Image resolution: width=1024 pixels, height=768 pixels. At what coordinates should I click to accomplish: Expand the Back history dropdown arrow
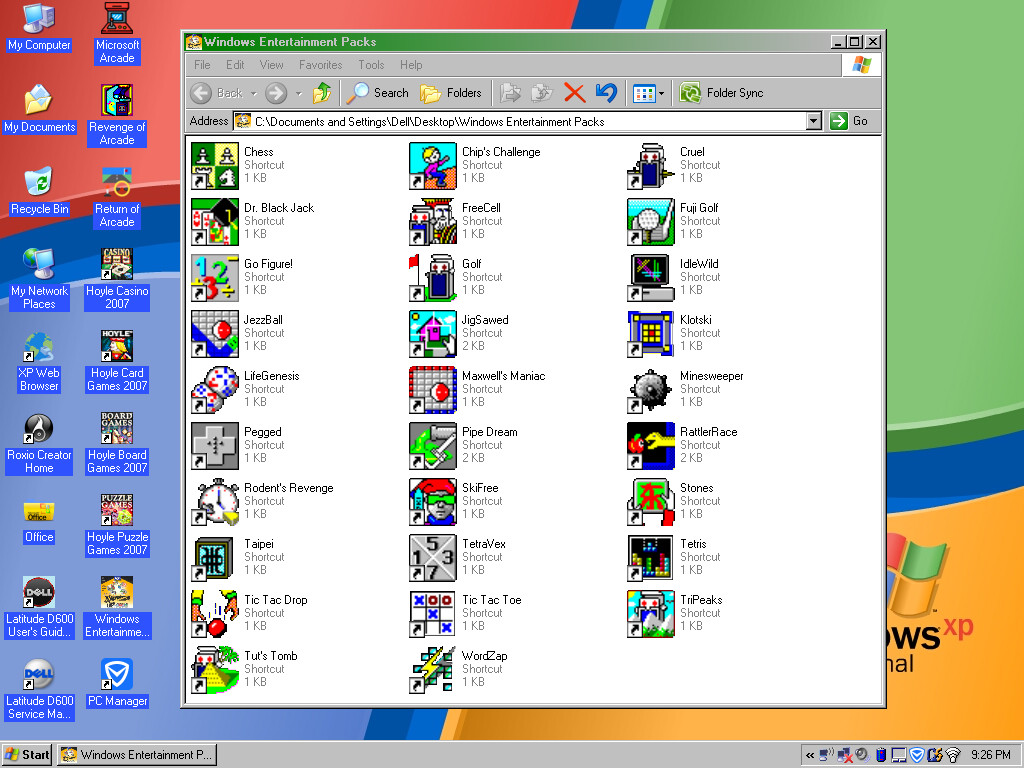click(x=254, y=93)
